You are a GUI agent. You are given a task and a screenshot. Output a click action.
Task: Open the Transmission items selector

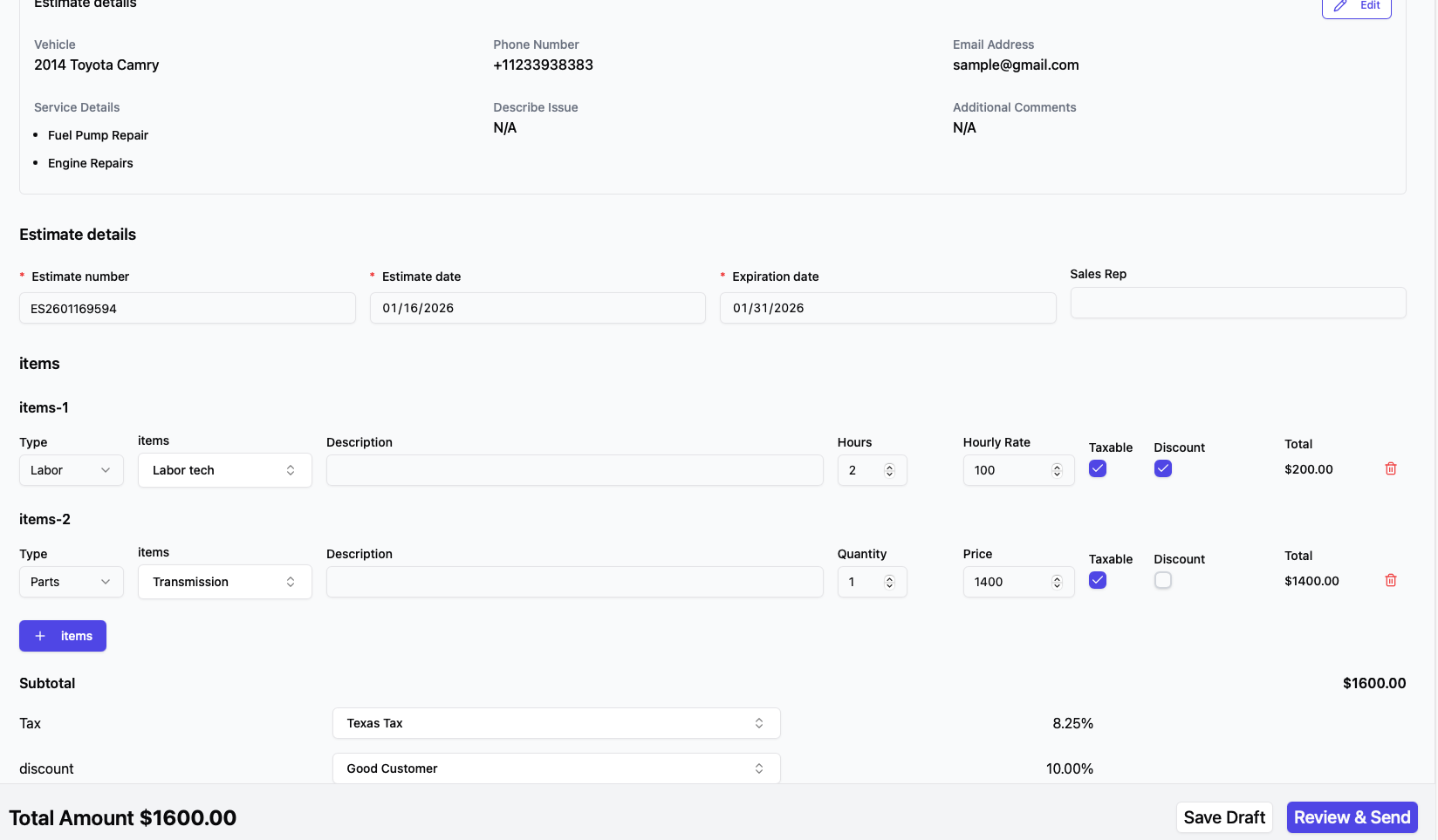[x=224, y=582]
